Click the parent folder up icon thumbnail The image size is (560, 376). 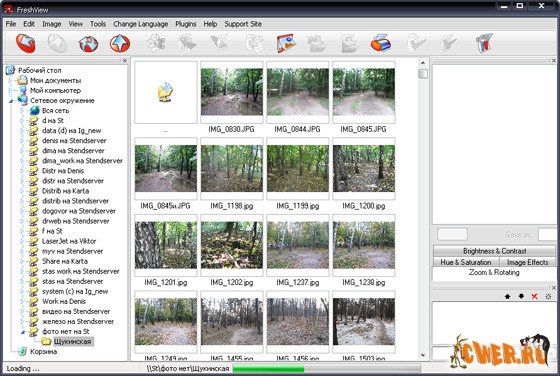[x=166, y=92]
